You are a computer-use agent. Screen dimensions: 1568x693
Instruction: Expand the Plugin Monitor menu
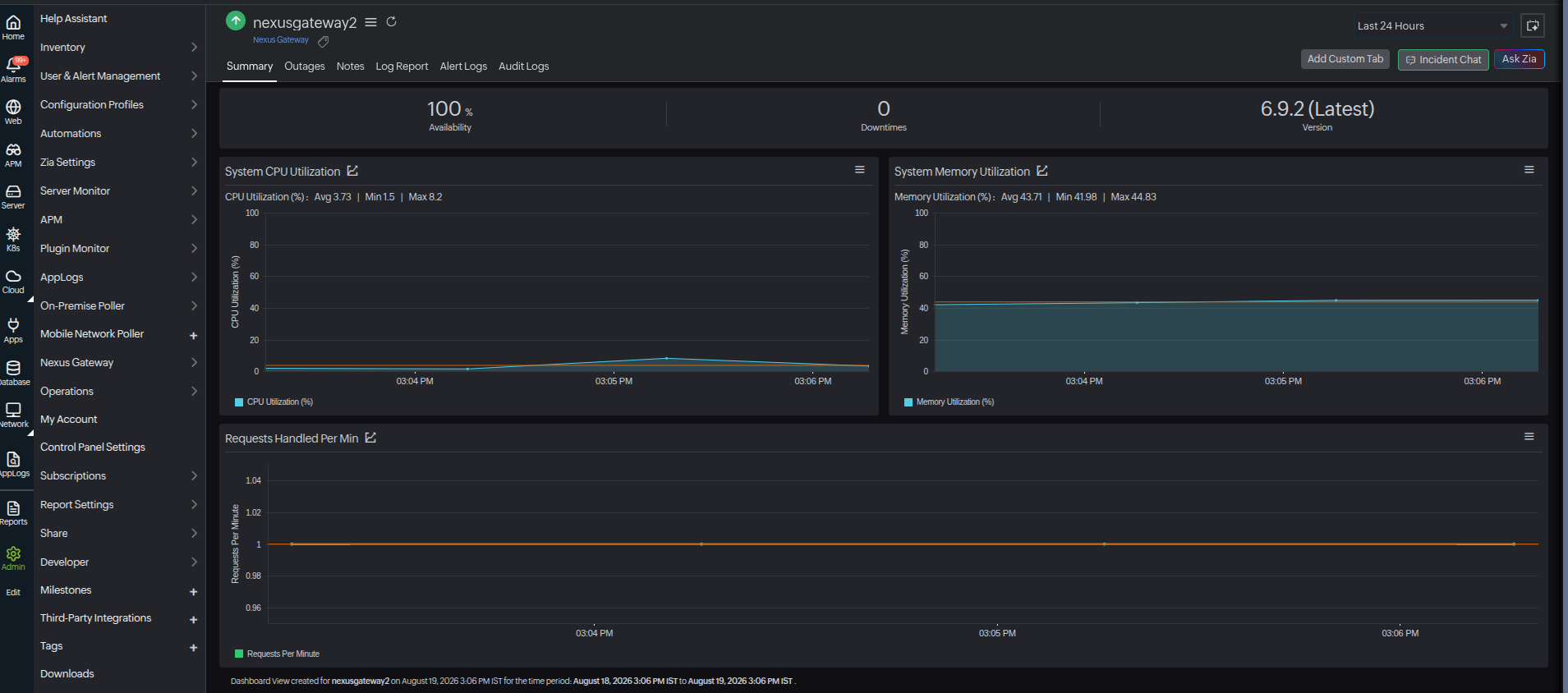click(119, 249)
